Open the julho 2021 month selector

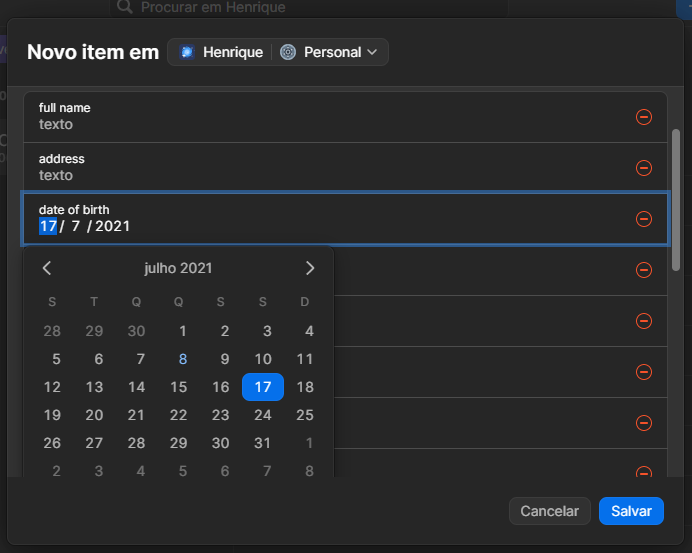click(178, 268)
